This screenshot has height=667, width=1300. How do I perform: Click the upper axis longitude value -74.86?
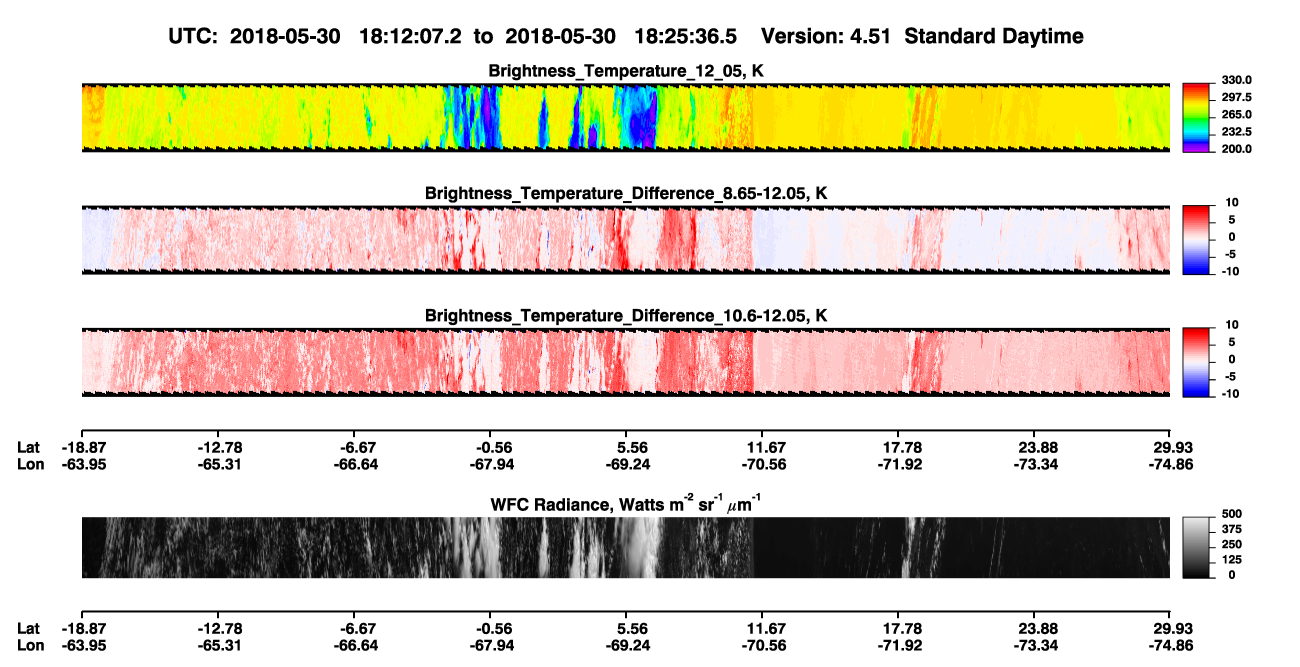(x=1170, y=464)
